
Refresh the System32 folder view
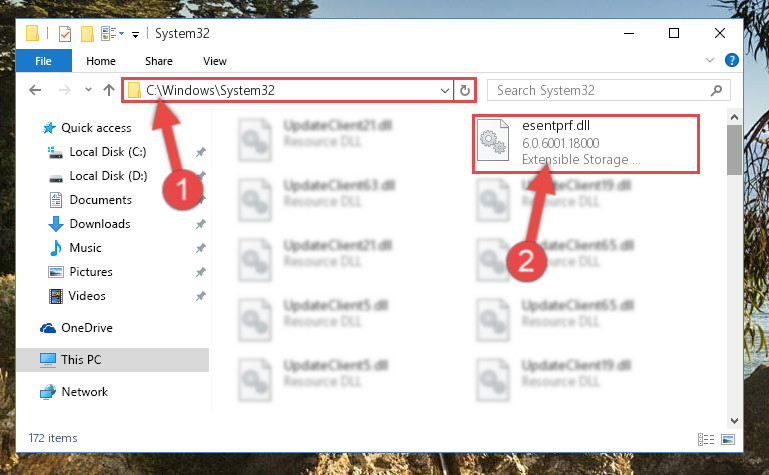(464, 90)
